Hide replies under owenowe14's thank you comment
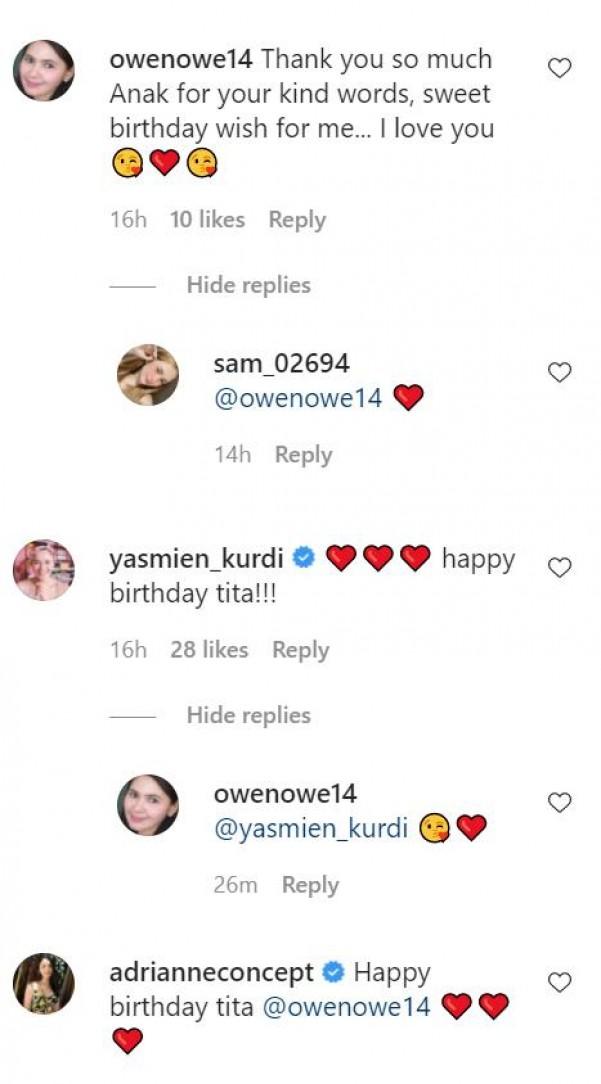Screen dimensions: 601x1084 coord(248,285)
